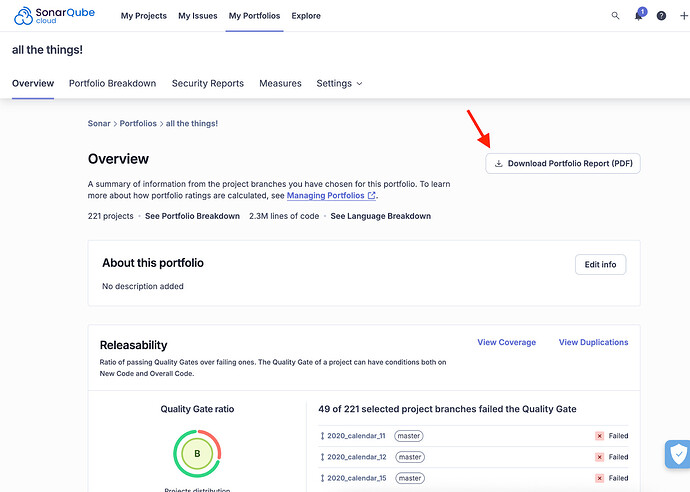Open the View Coverage link
Screen dimensions: 690x492
click(506, 342)
